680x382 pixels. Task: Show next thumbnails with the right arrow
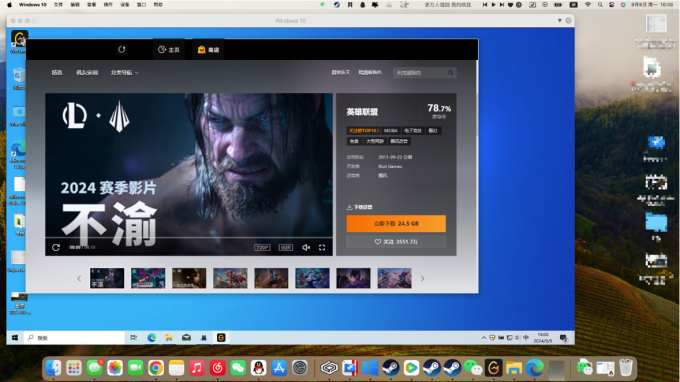[422, 278]
